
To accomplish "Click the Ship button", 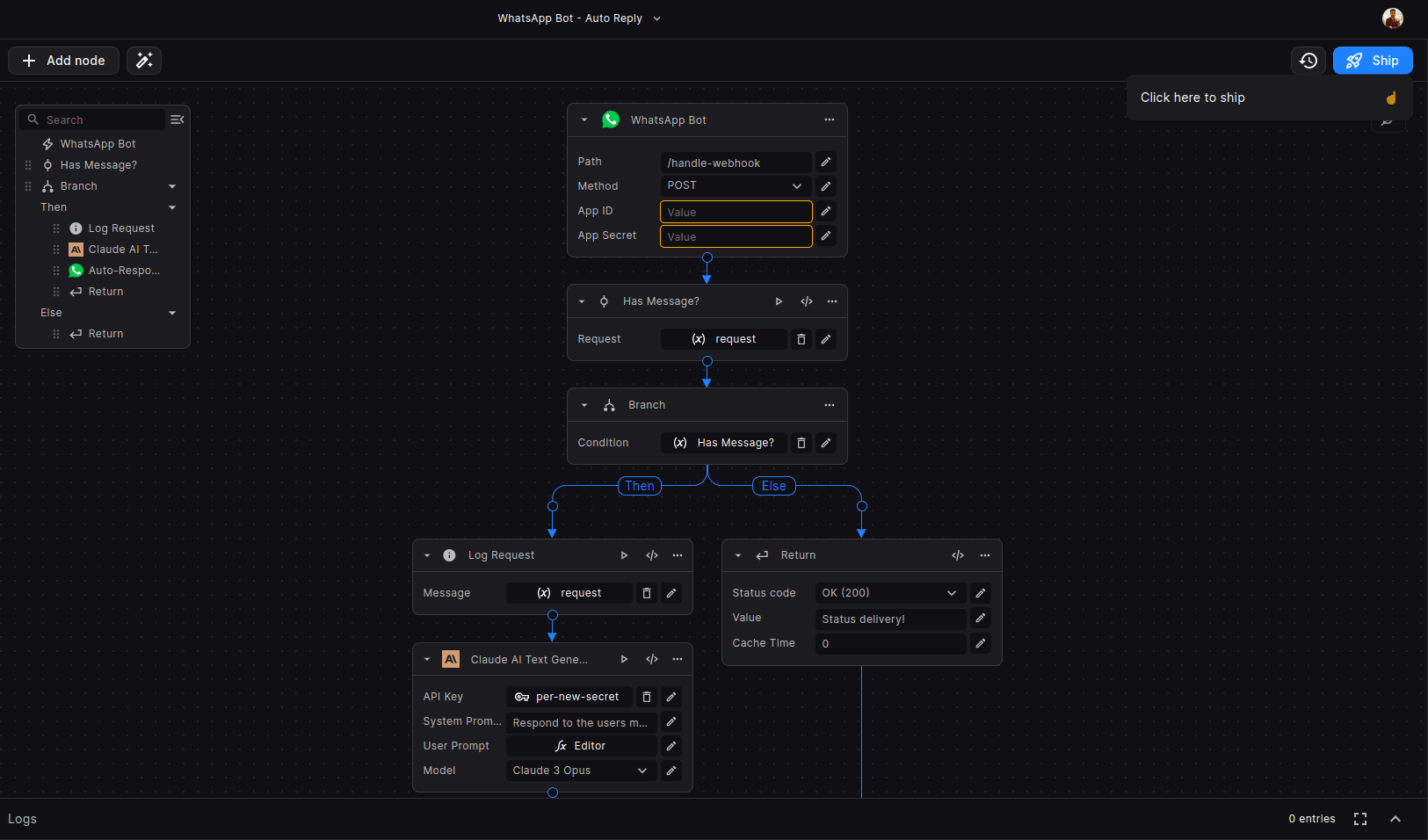I will pos(1372,61).
